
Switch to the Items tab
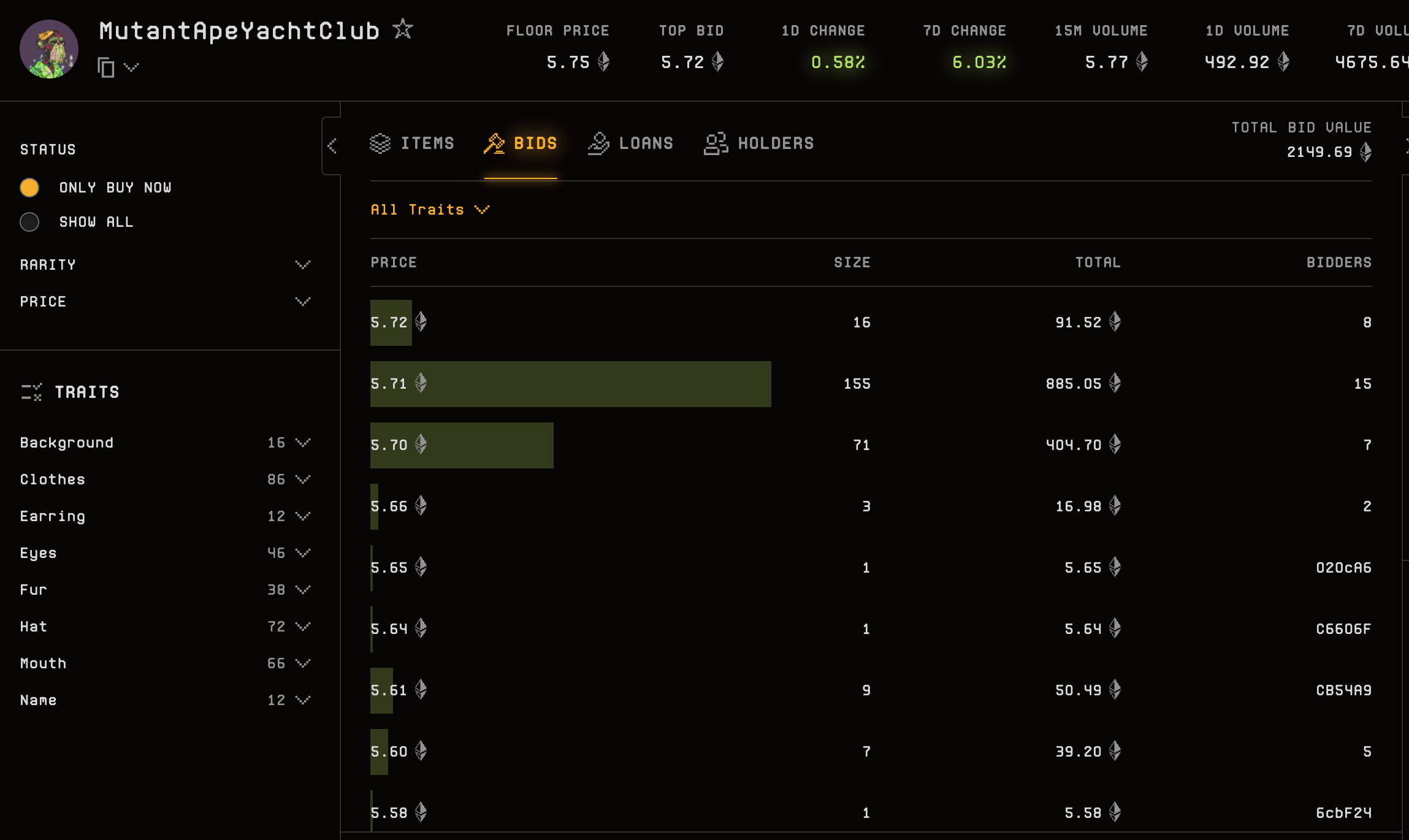(x=427, y=142)
